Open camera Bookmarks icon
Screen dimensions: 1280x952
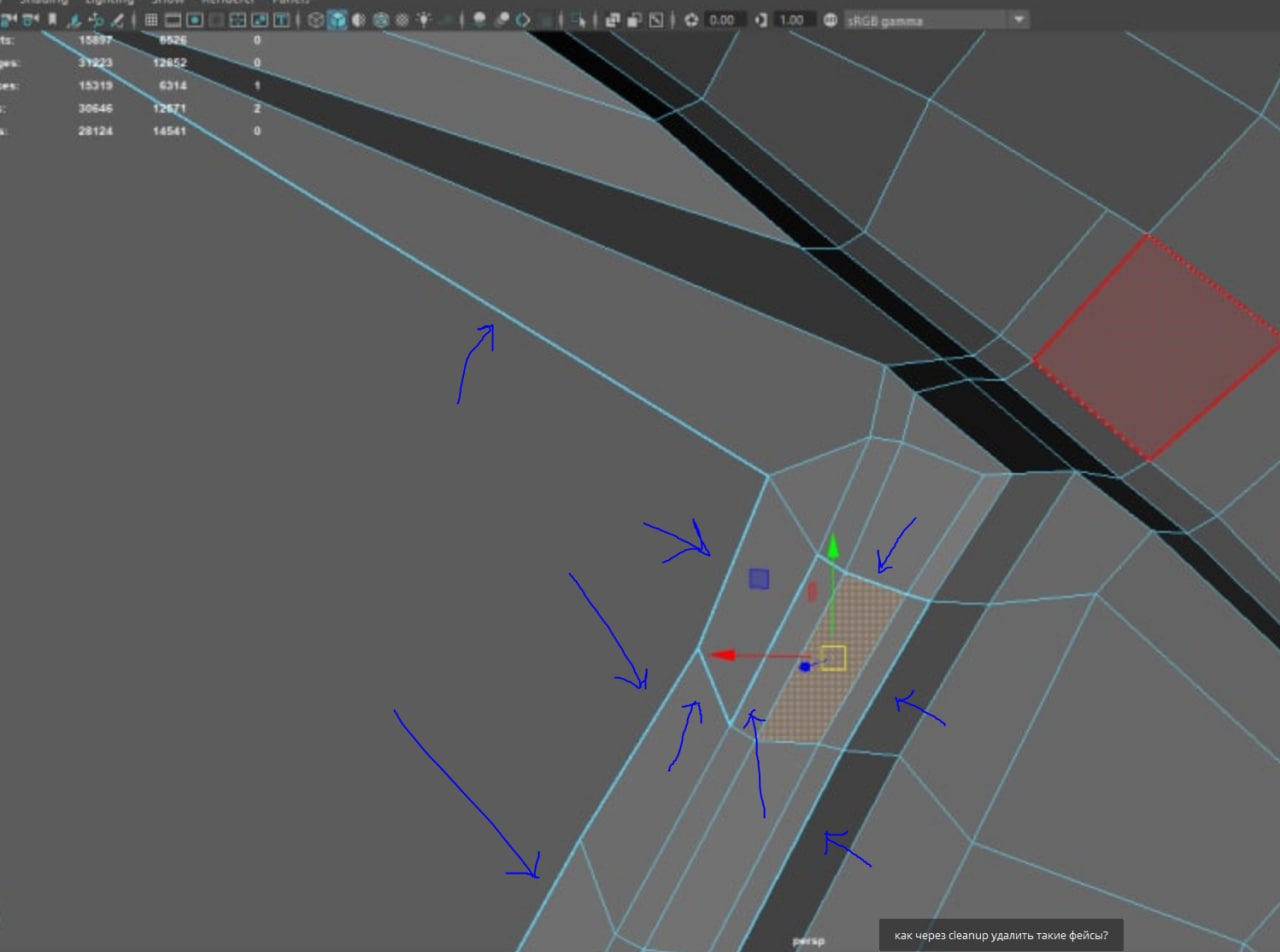point(52,19)
